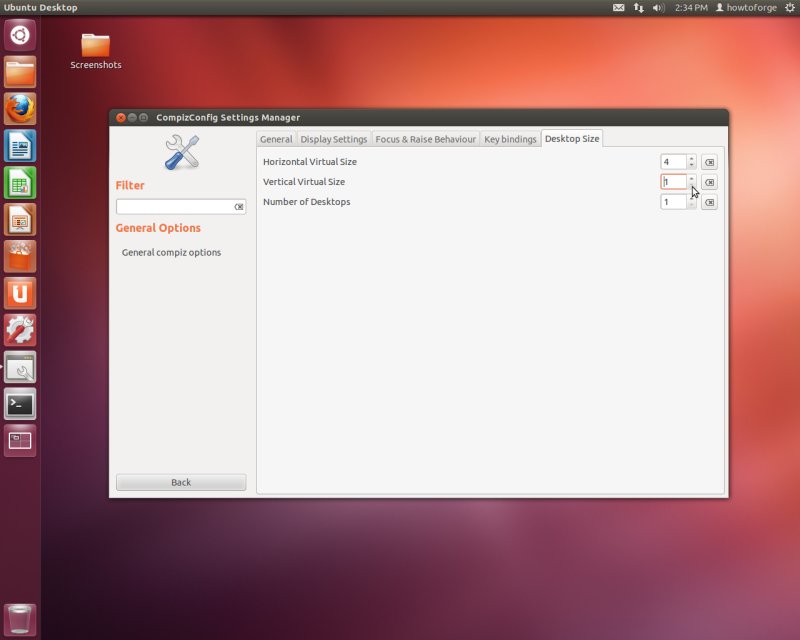800x640 pixels.
Task: Click the Back button
Action: (181, 482)
